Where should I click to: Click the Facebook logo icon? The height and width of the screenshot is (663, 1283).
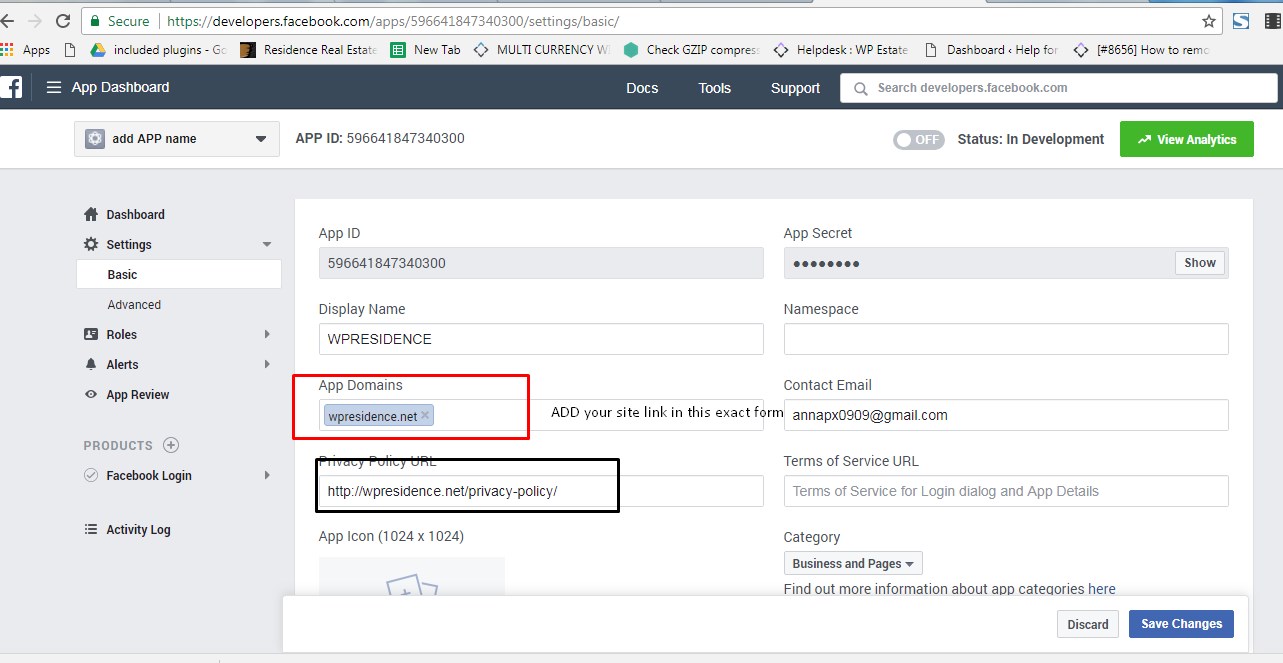(x=11, y=88)
